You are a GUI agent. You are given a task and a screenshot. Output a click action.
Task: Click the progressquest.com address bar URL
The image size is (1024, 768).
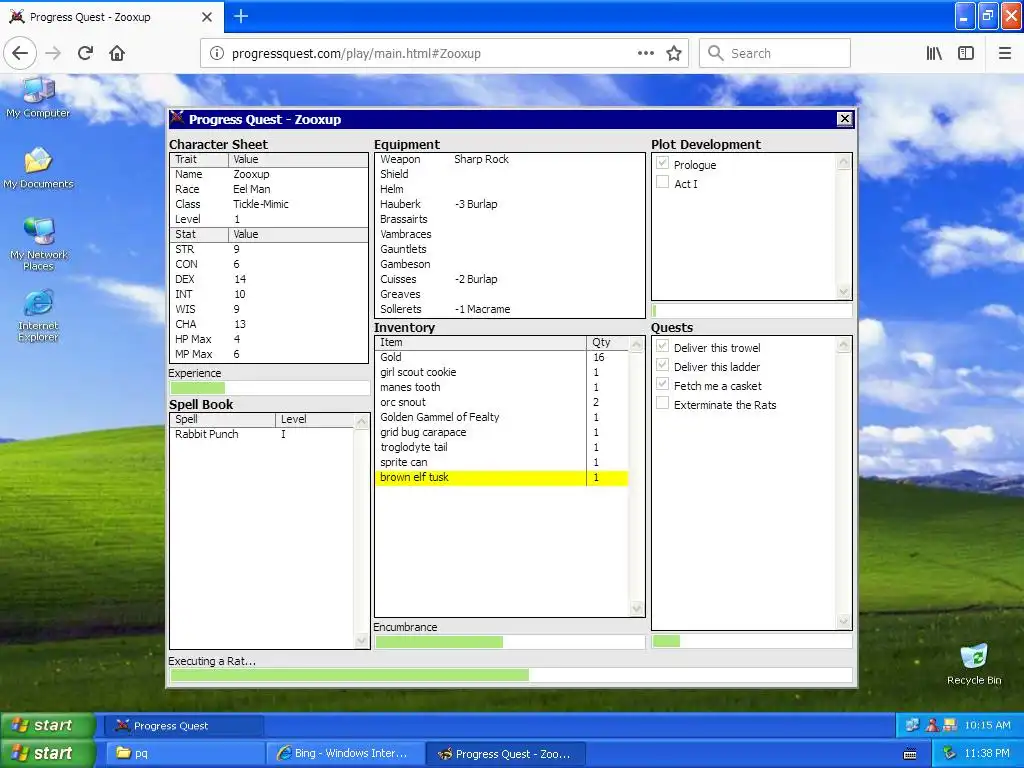click(356, 54)
